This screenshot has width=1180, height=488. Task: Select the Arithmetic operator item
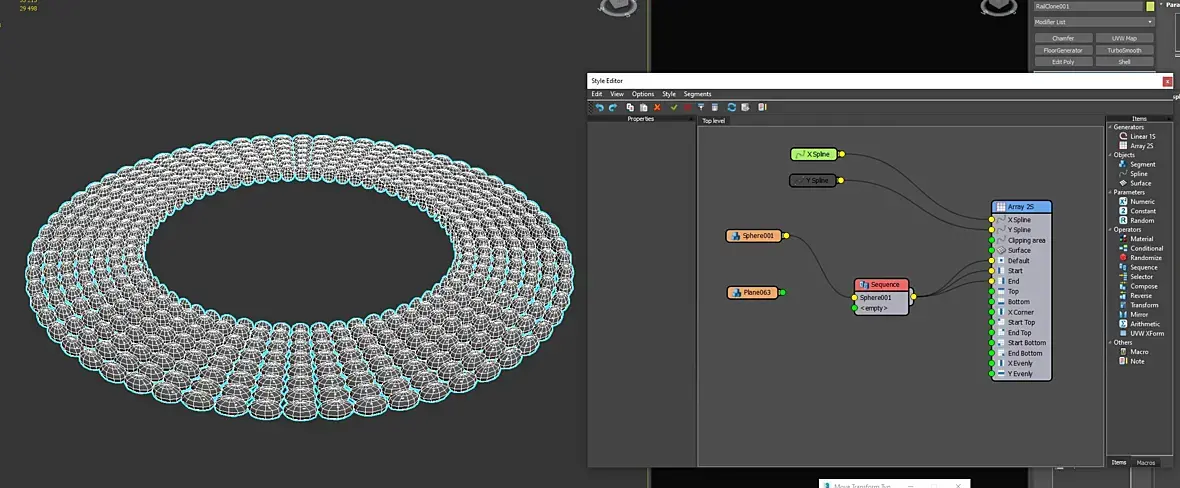(1139, 324)
